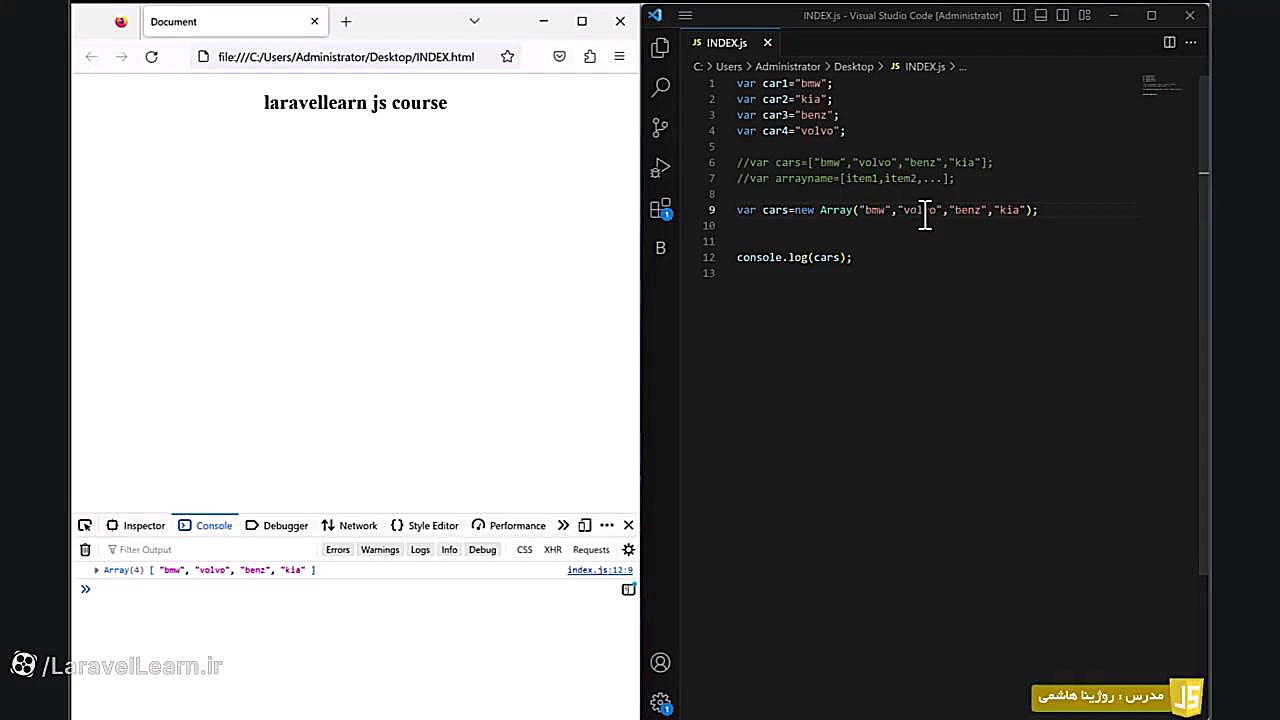Close the Document browser tab
The height and width of the screenshot is (720, 1280).
tap(314, 21)
